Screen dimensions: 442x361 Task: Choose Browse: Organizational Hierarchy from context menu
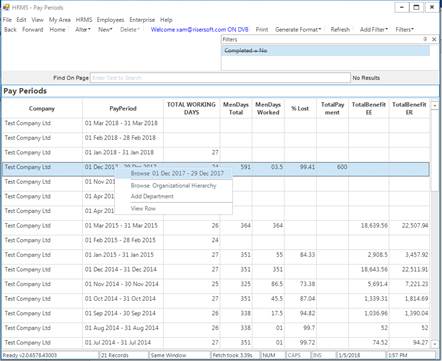point(173,186)
